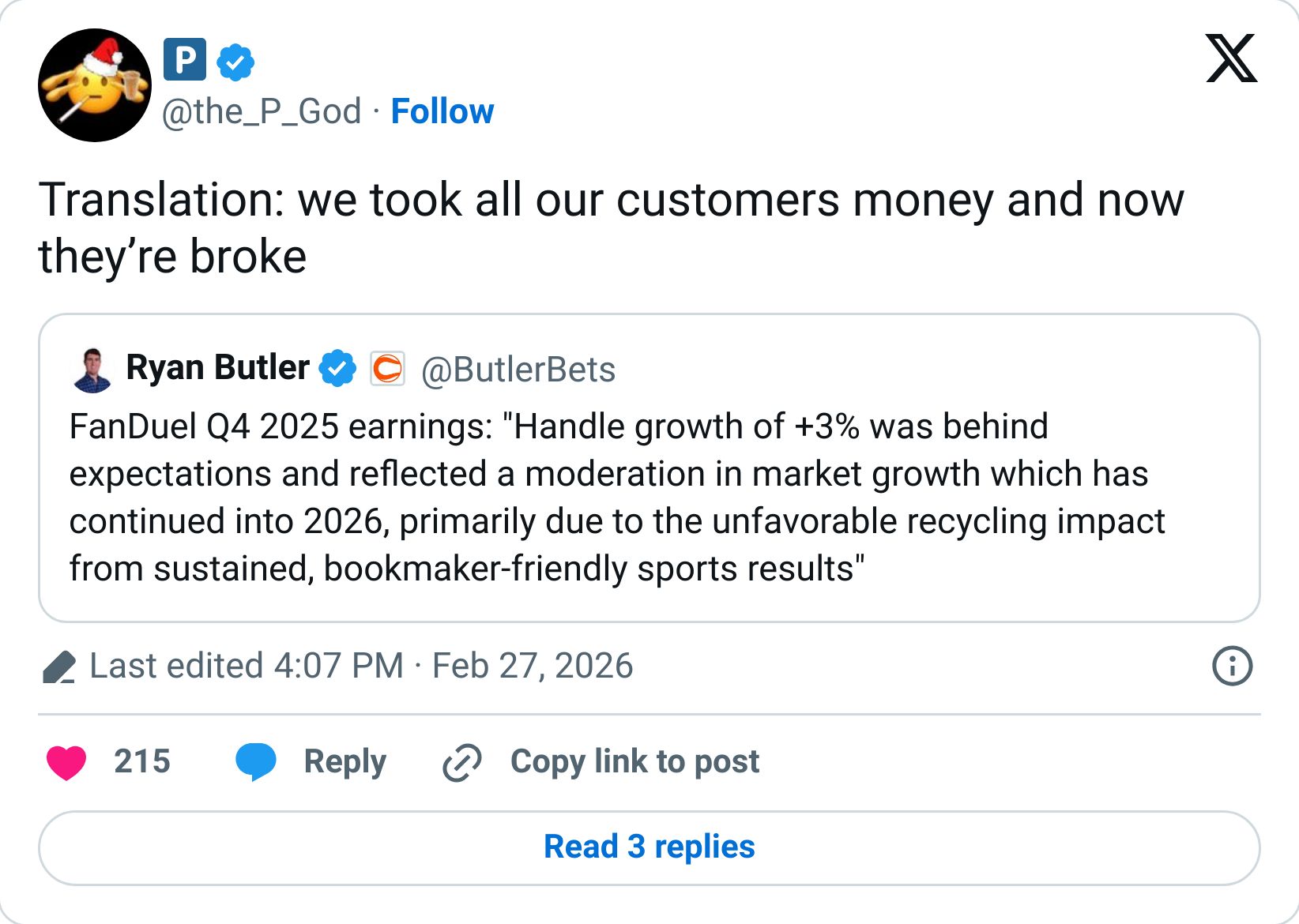This screenshot has height=924, width=1299.
Task: Follow the account @the_P_God
Action: click(442, 111)
